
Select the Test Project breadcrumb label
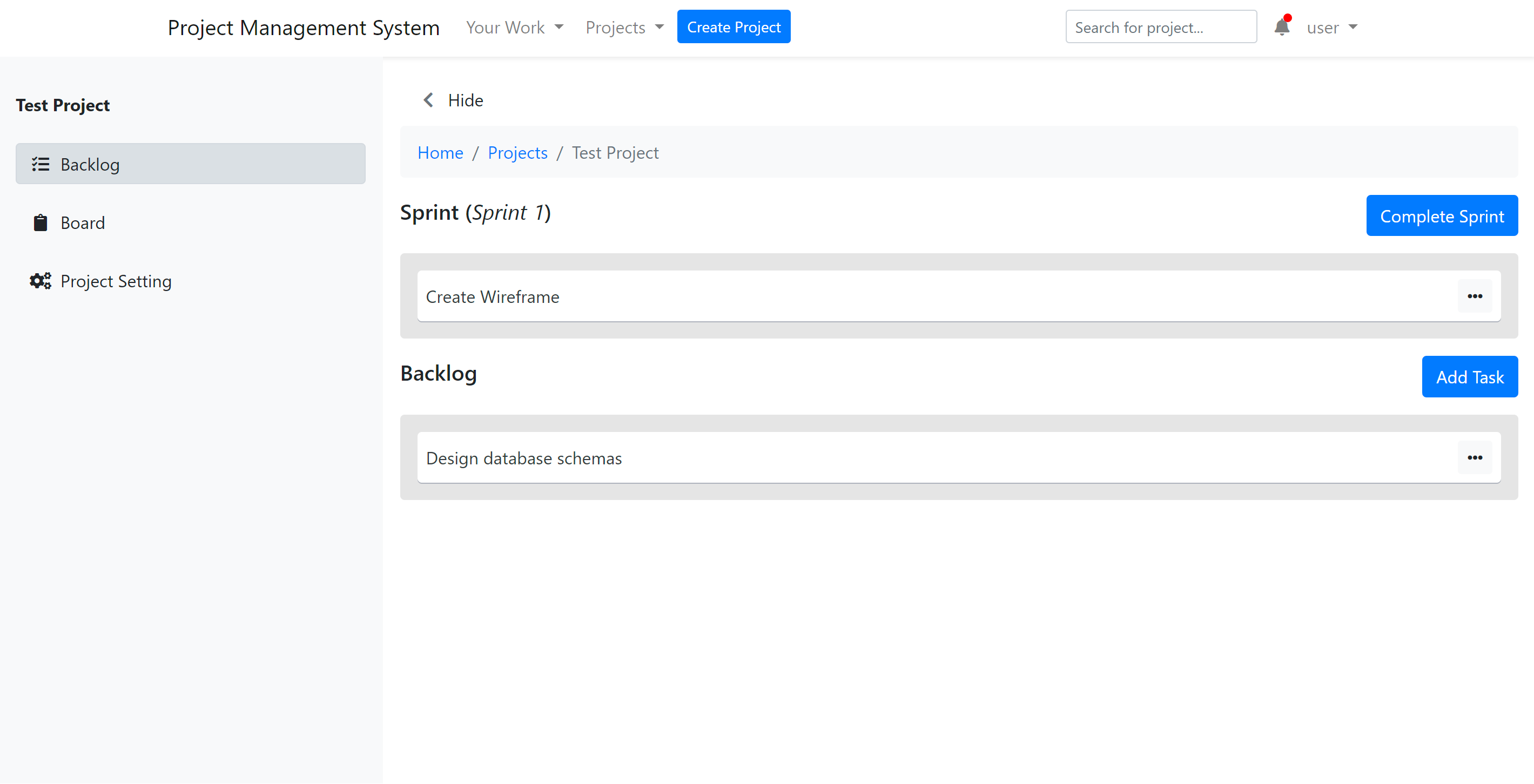[615, 153]
